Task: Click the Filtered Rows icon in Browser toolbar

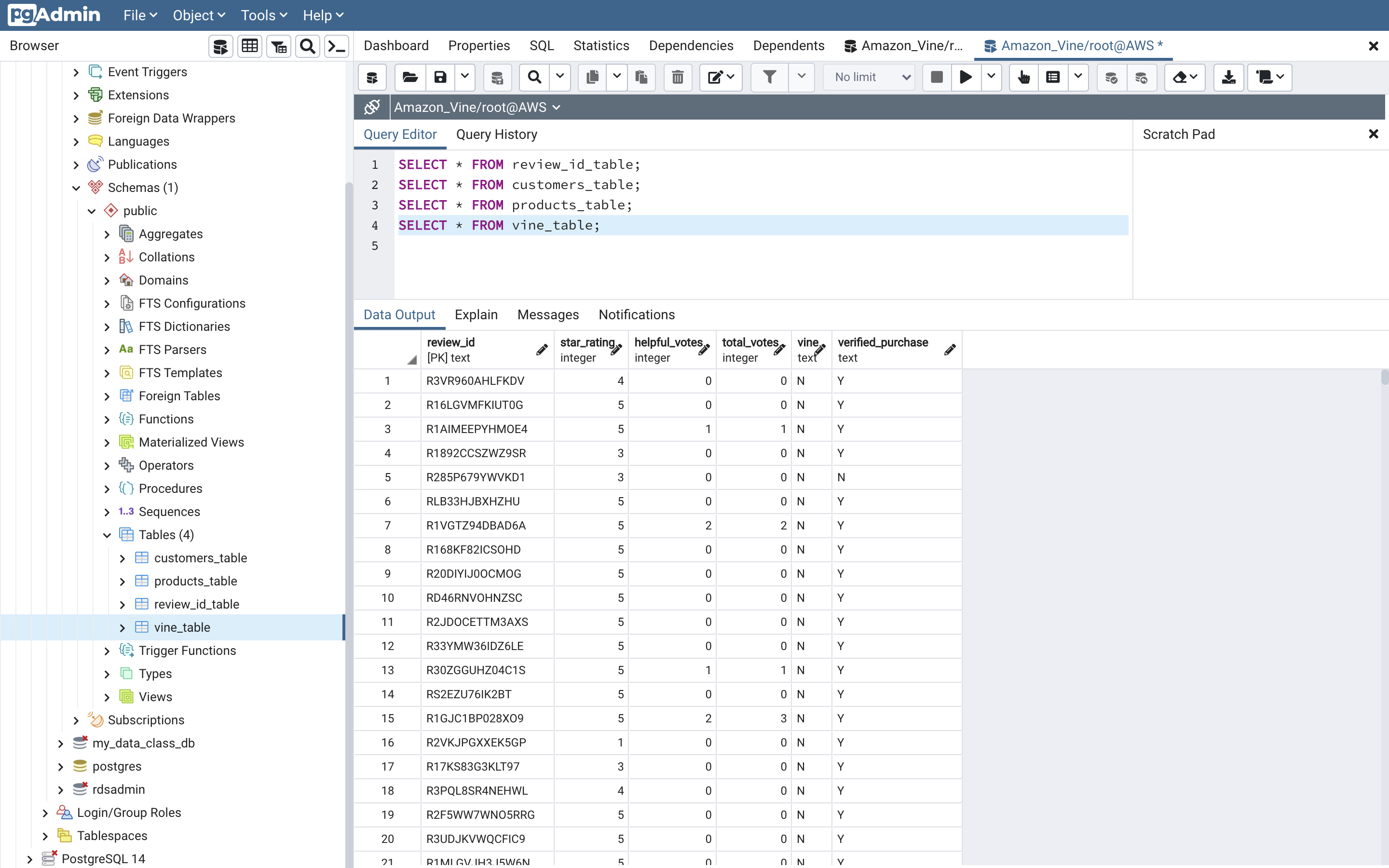Action: click(279, 46)
